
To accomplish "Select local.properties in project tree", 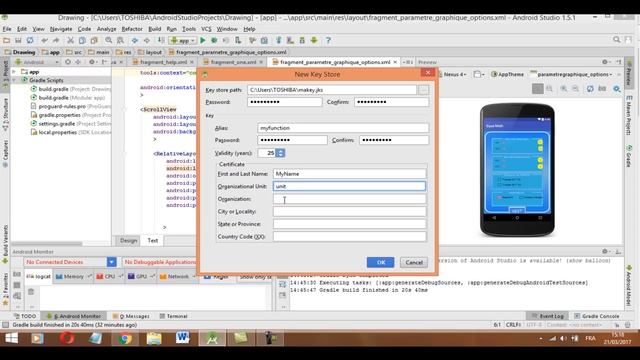I will 71,132.
